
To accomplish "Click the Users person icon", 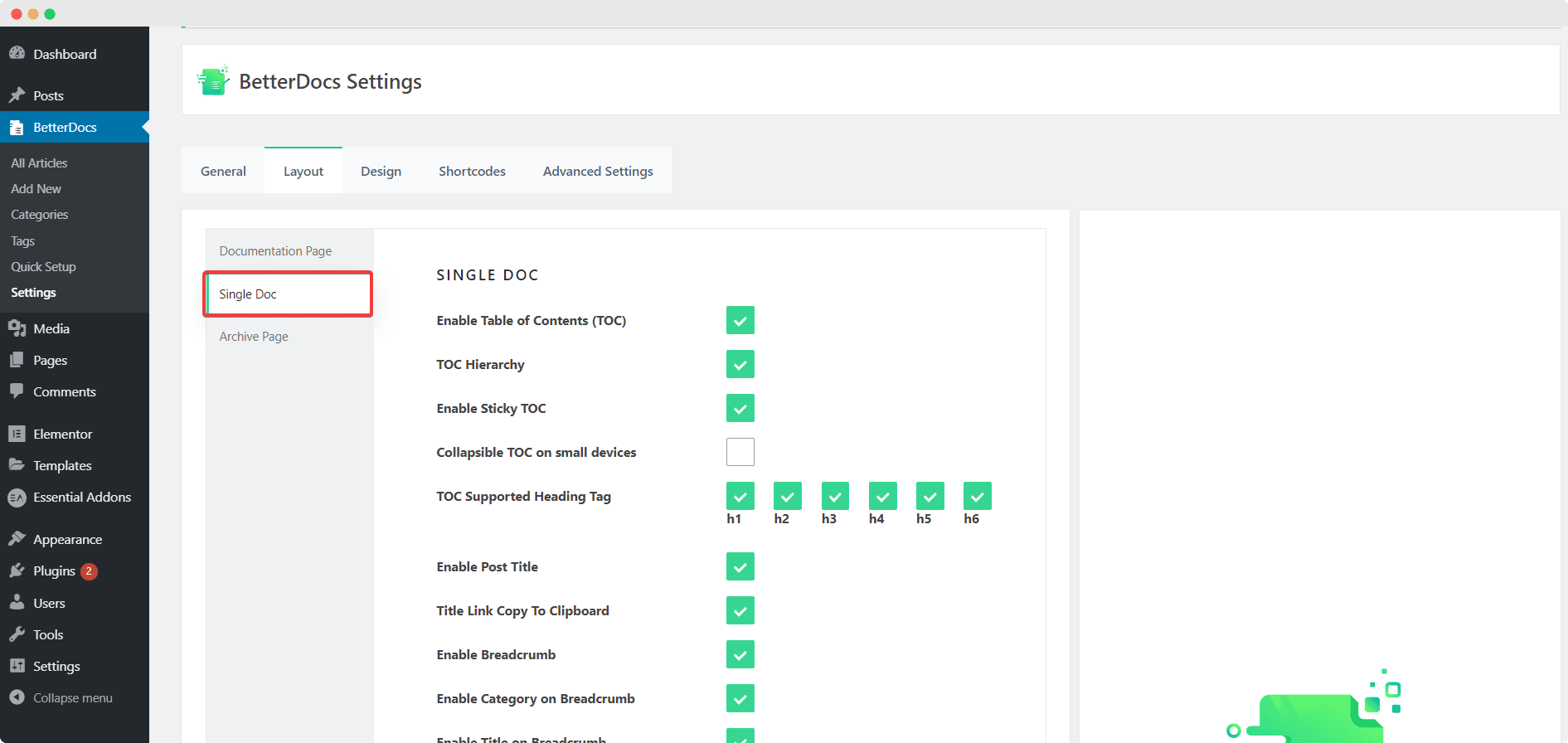I will click(x=17, y=603).
